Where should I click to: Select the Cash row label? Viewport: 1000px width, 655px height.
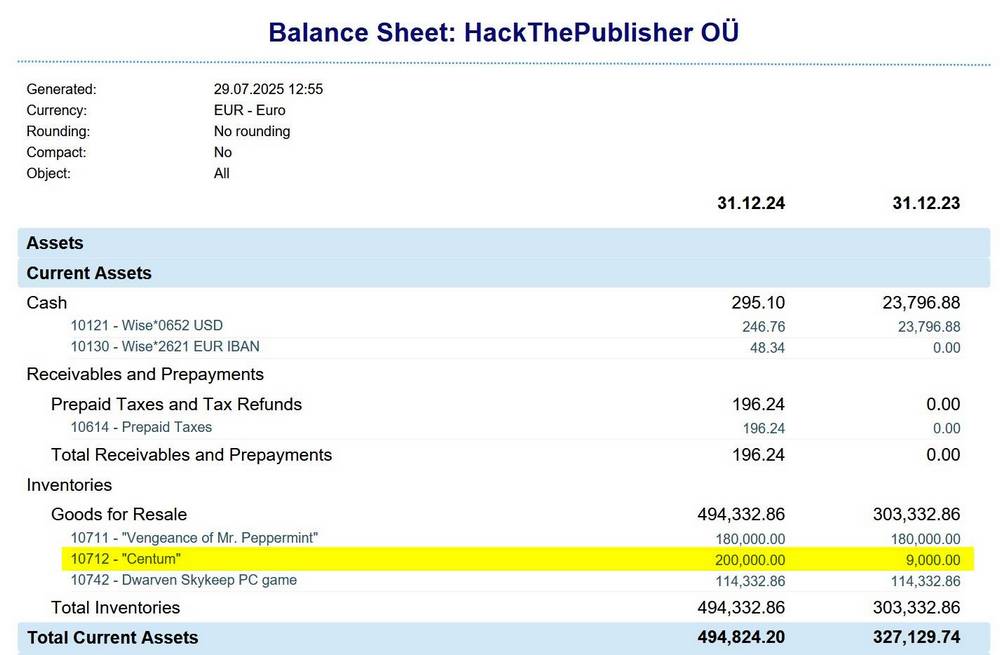pyautogui.click(x=47, y=302)
